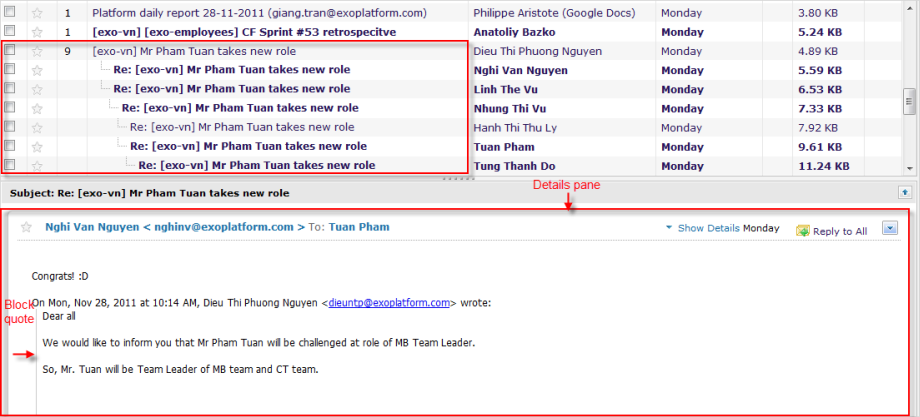This screenshot has height=417, width=920.
Task: Click the Reply to All label
Action: coord(840,231)
